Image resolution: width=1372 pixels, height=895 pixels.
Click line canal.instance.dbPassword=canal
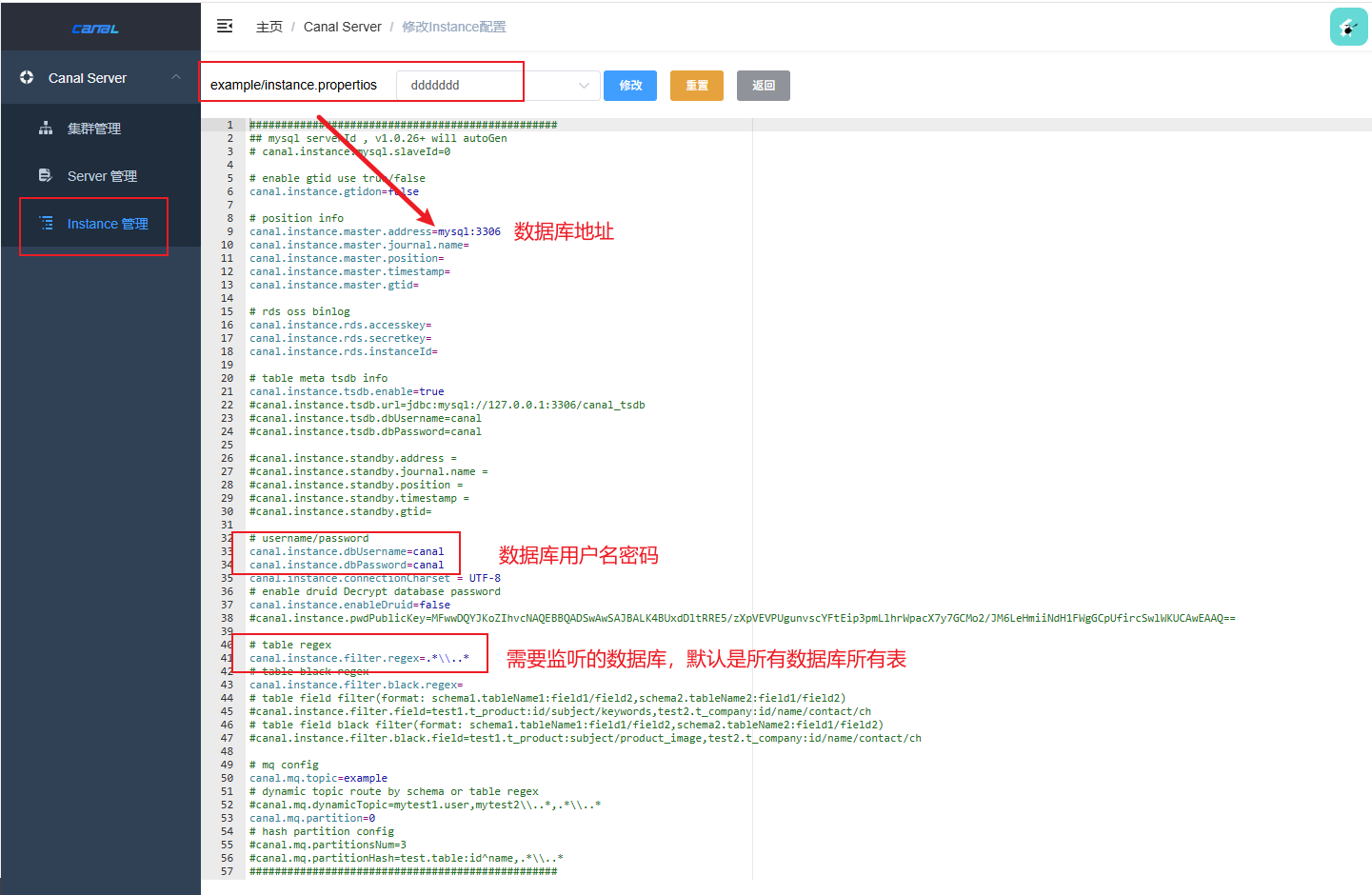point(347,565)
